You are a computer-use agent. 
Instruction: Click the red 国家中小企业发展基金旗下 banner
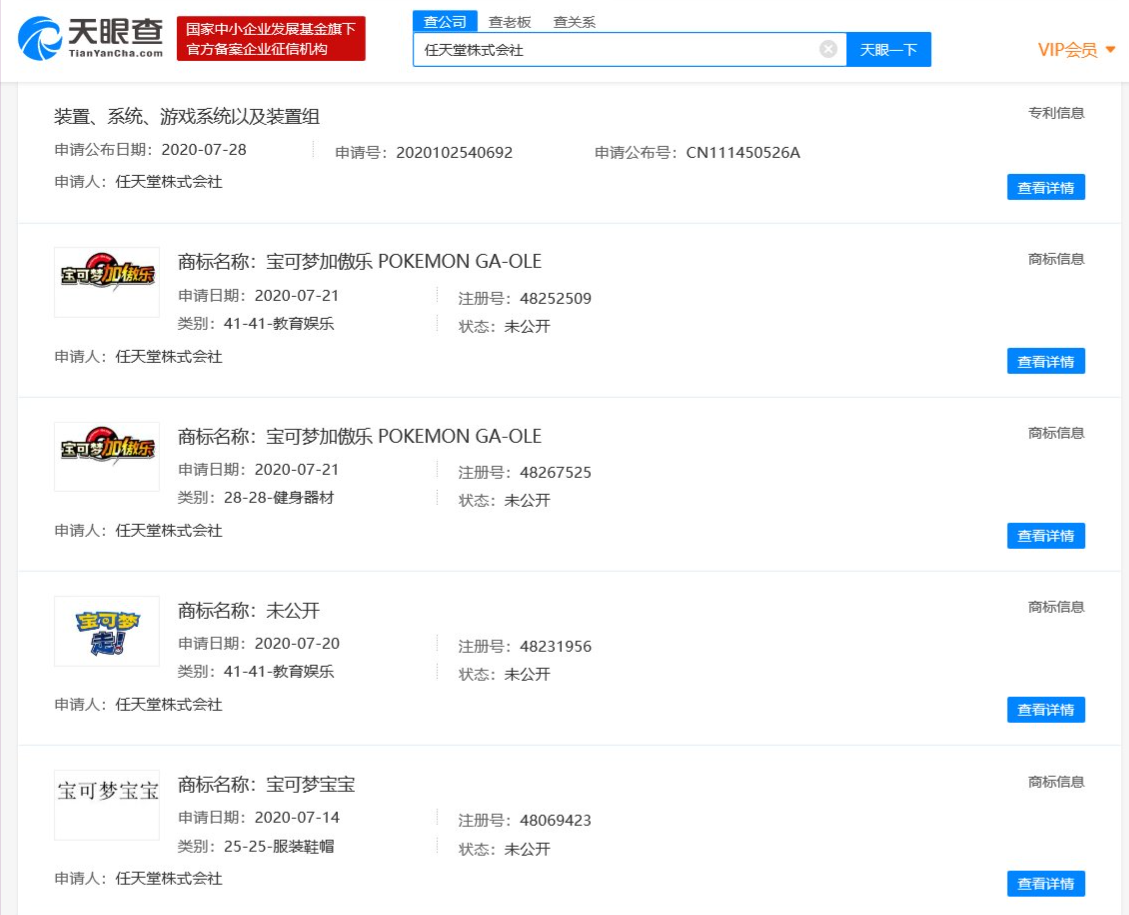[x=271, y=39]
